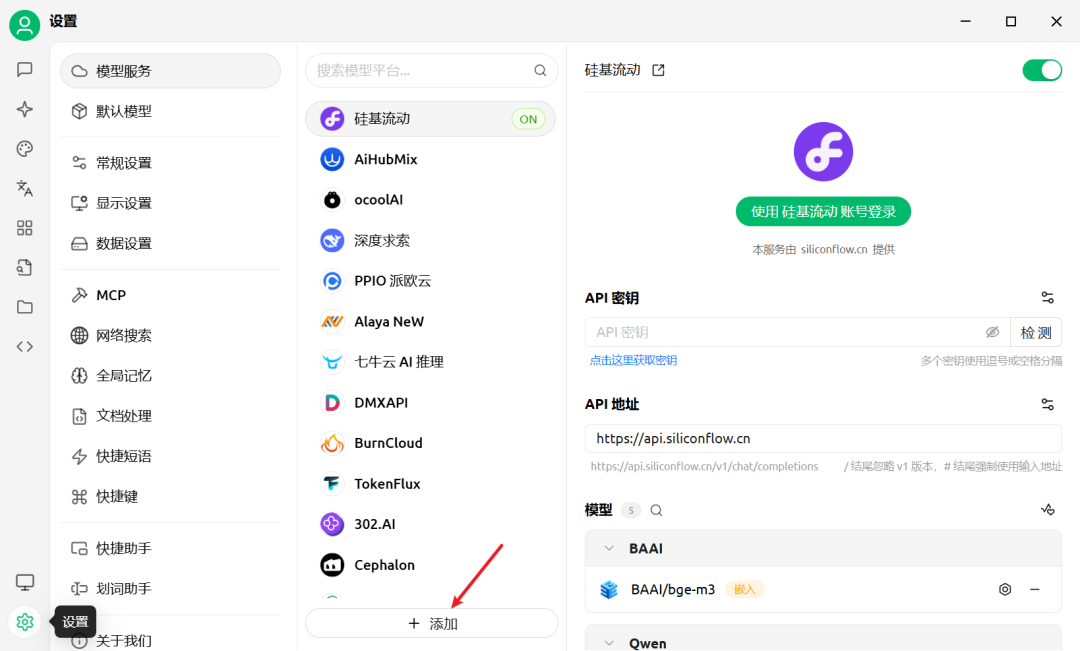This screenshot has height=651, width=1080.
Task: Select BurnCloud provider
Action: pos(430,443)
